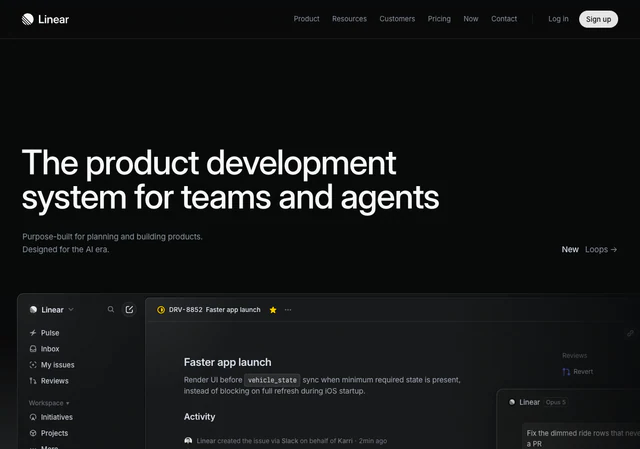Follow the New Loops link
Viewport: 640px width, 449px height.
(589, 249)
